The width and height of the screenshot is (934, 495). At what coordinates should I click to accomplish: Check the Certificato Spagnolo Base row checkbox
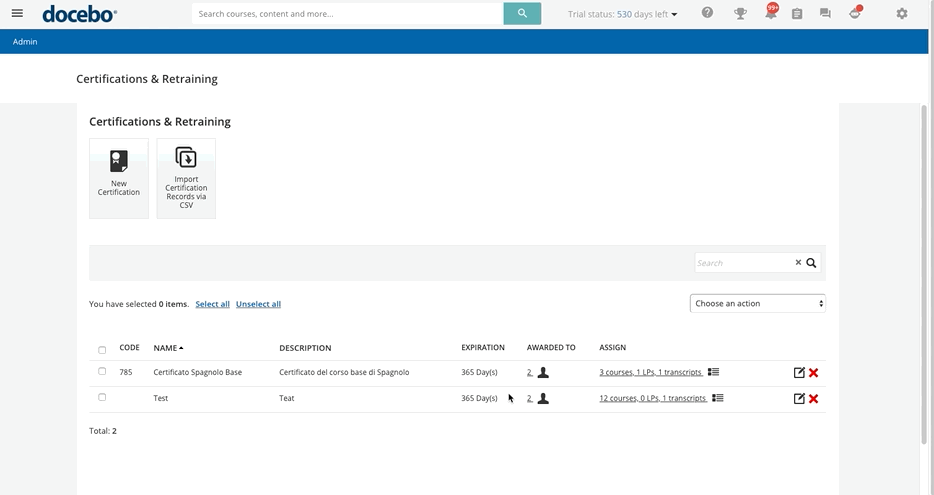[x=102, y=371]
